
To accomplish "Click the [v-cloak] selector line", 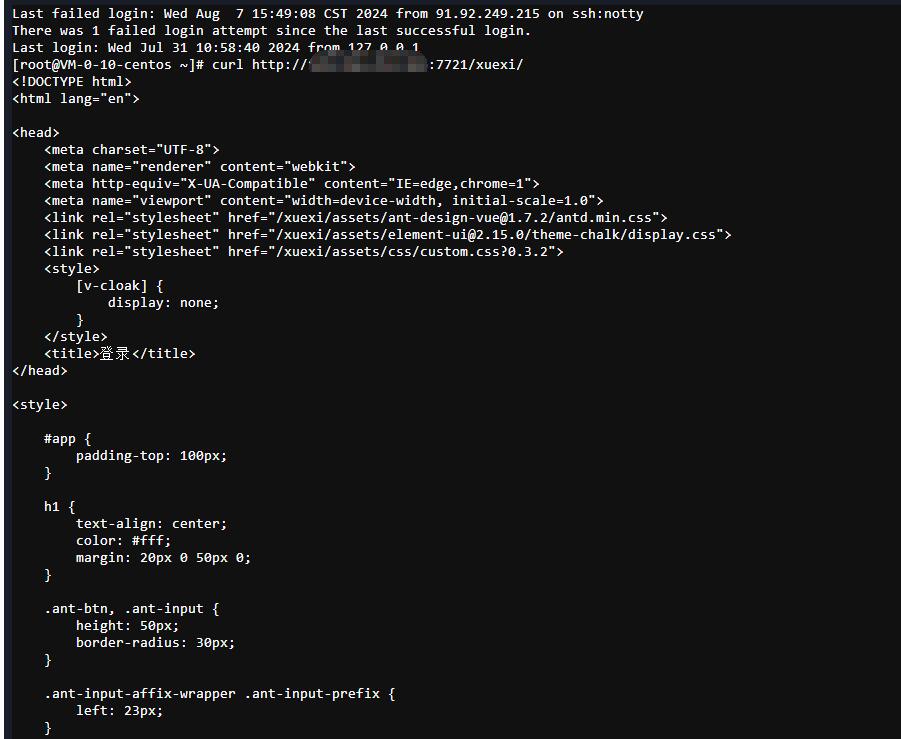I will click(120, 286).
